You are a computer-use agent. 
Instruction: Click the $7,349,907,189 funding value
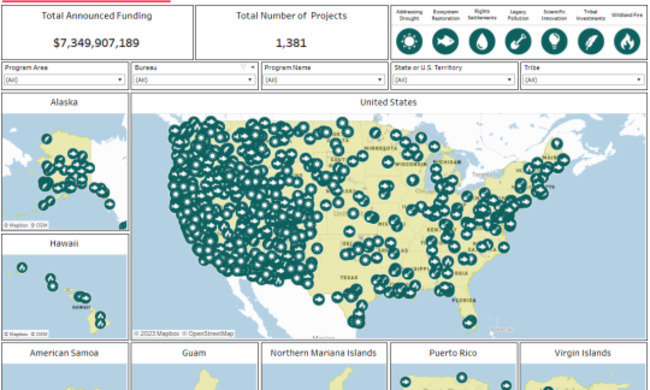point(97,43)
